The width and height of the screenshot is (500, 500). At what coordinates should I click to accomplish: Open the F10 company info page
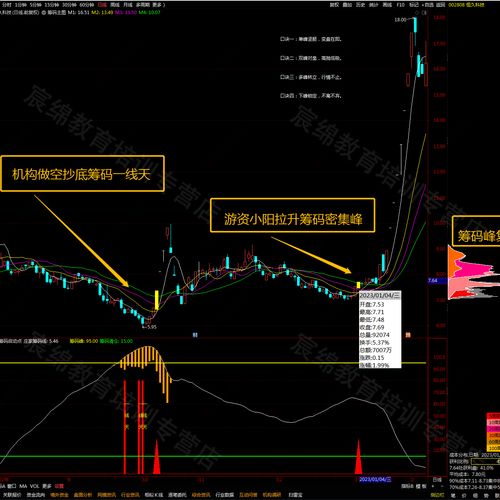[x=401, y=5]
